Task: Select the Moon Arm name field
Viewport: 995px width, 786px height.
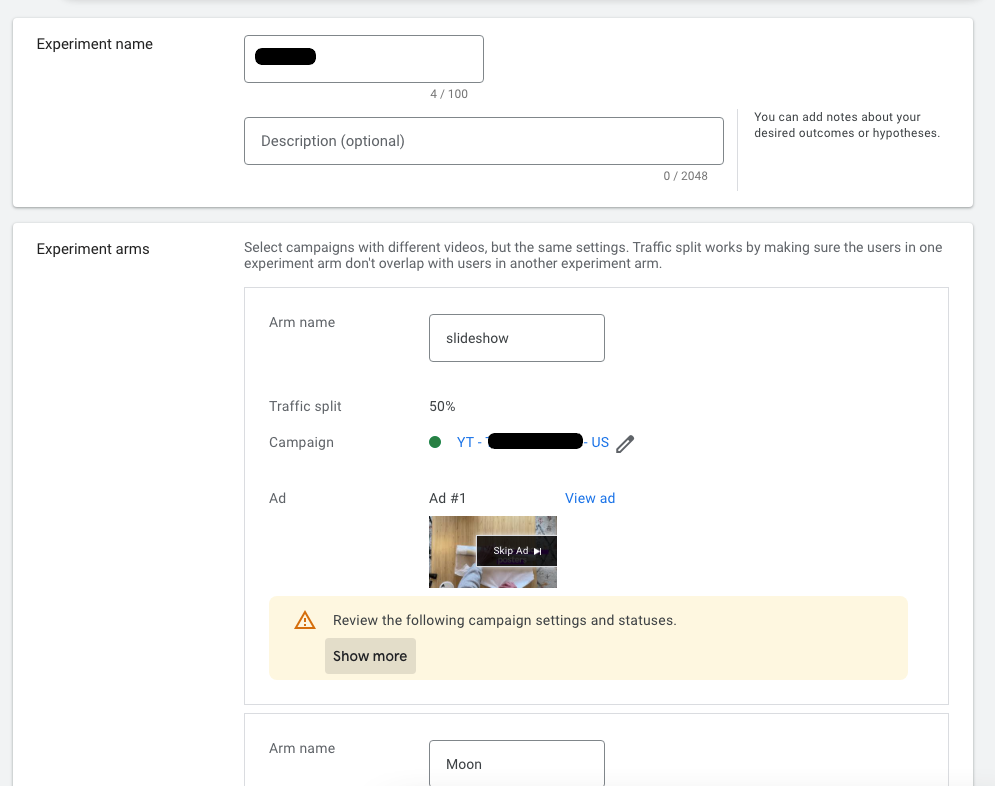Action: coord(517,763)
